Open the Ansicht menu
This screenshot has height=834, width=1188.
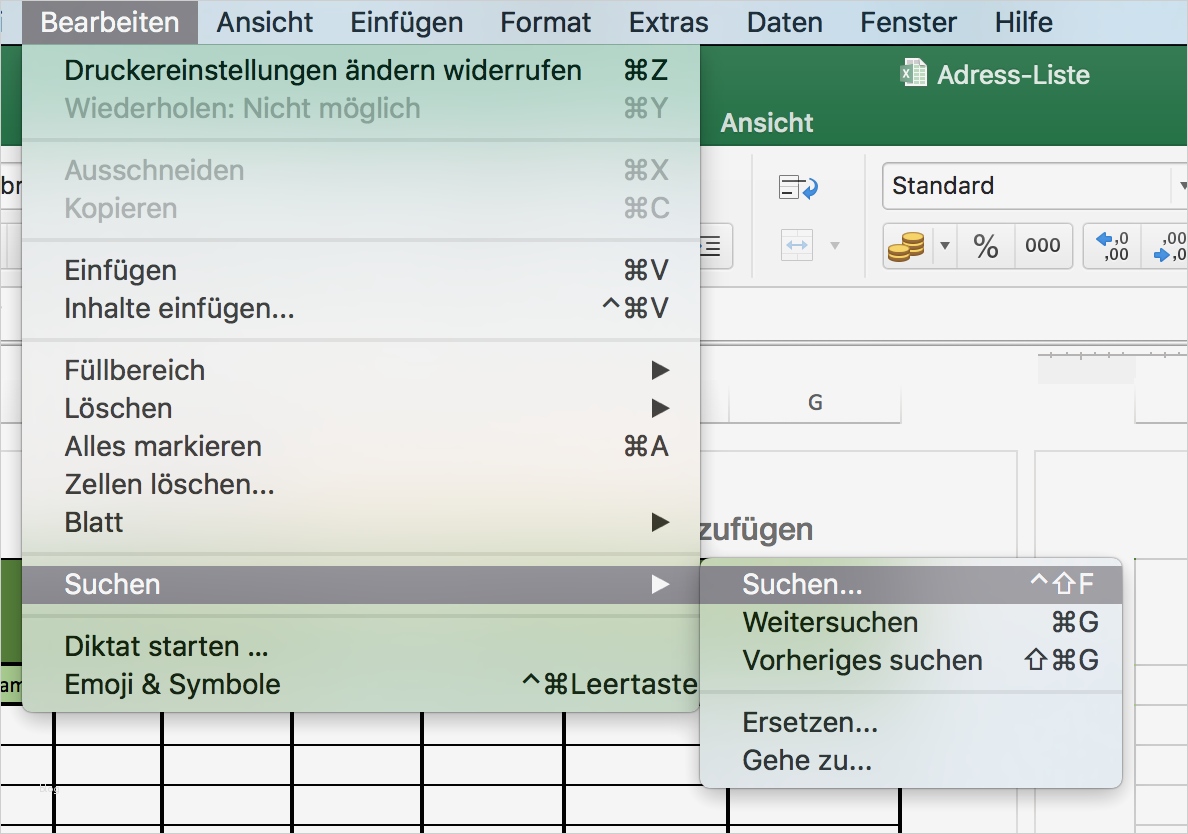point(264,21)
